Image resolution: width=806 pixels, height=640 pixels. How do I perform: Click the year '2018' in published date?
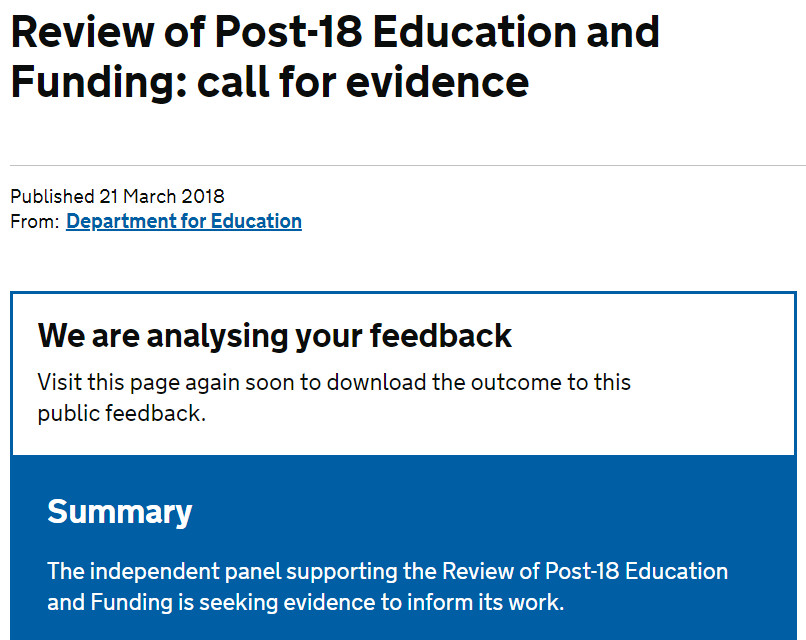coord(203,196)
